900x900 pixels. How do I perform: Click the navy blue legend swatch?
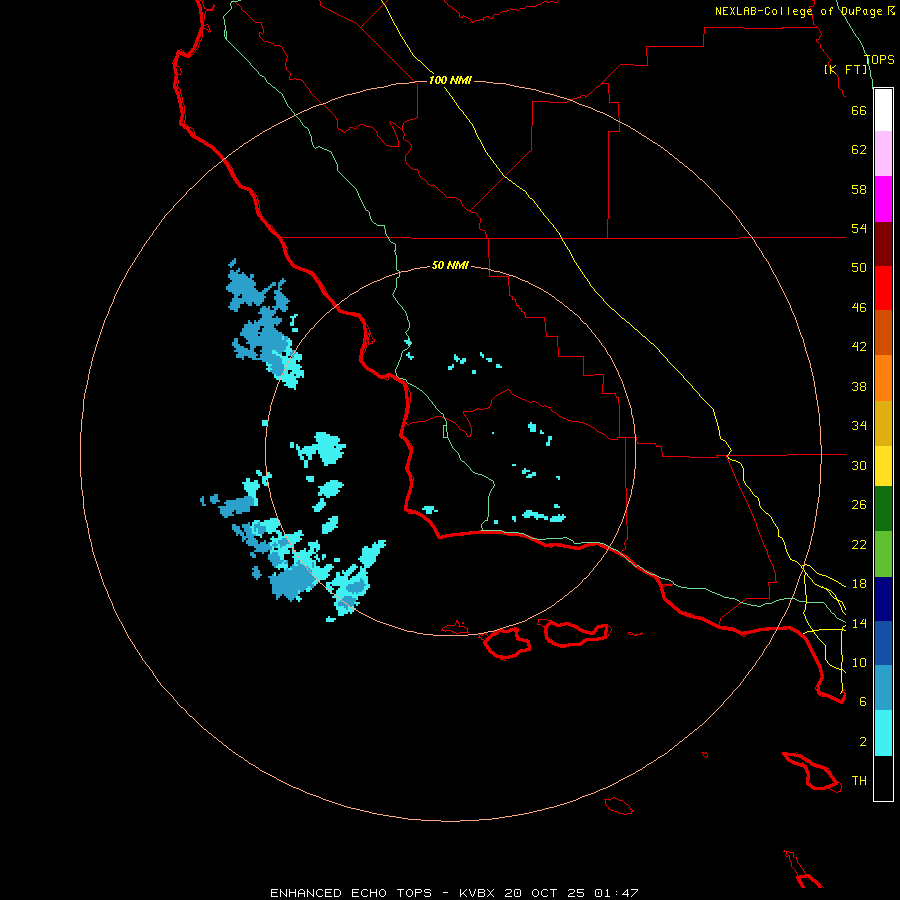coord(883,599)
